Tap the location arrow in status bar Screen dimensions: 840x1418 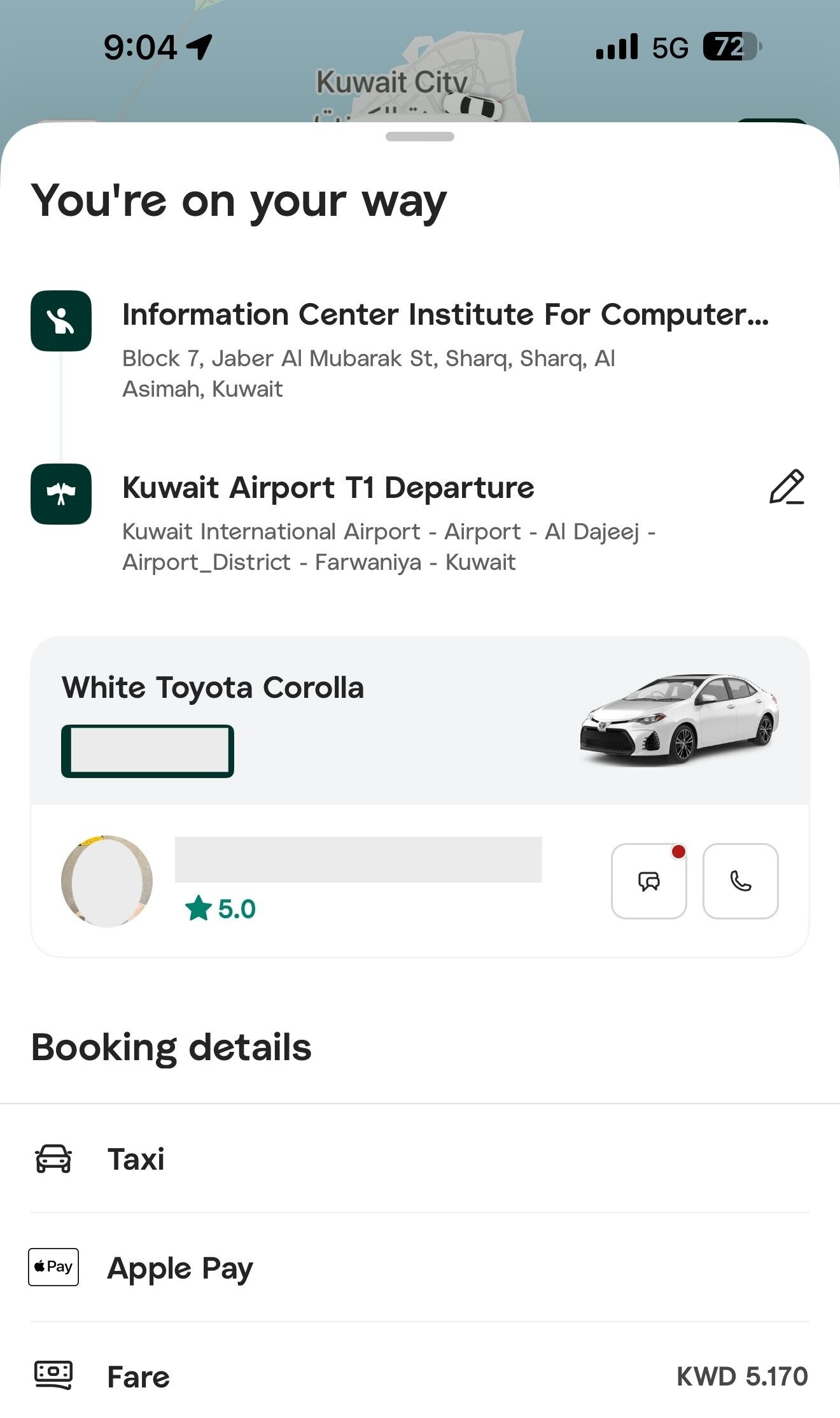[x=200, y=47]
